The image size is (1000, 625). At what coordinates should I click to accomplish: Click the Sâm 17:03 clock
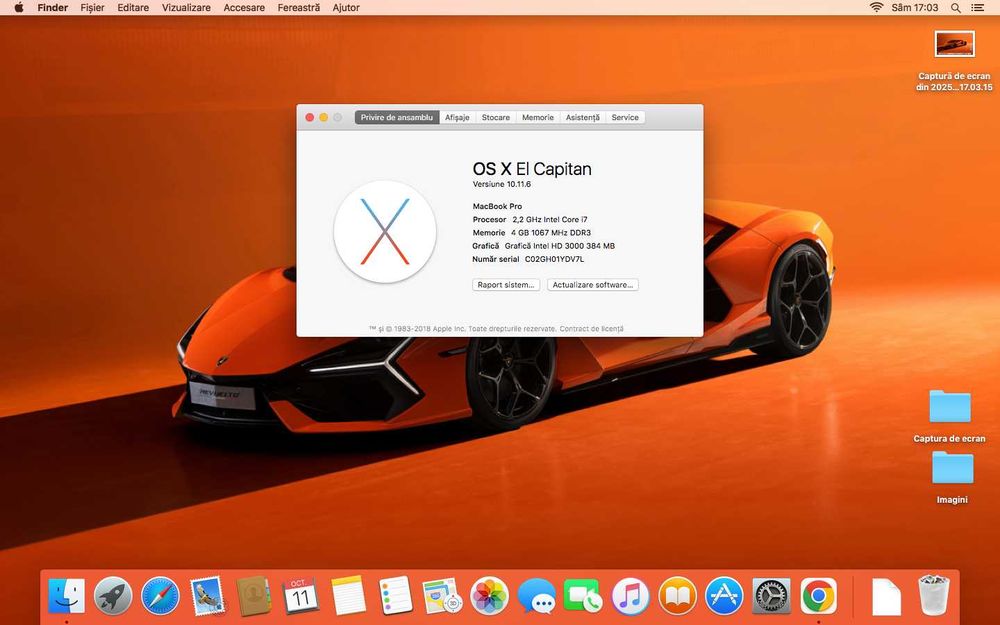click(x=915, y=8)
